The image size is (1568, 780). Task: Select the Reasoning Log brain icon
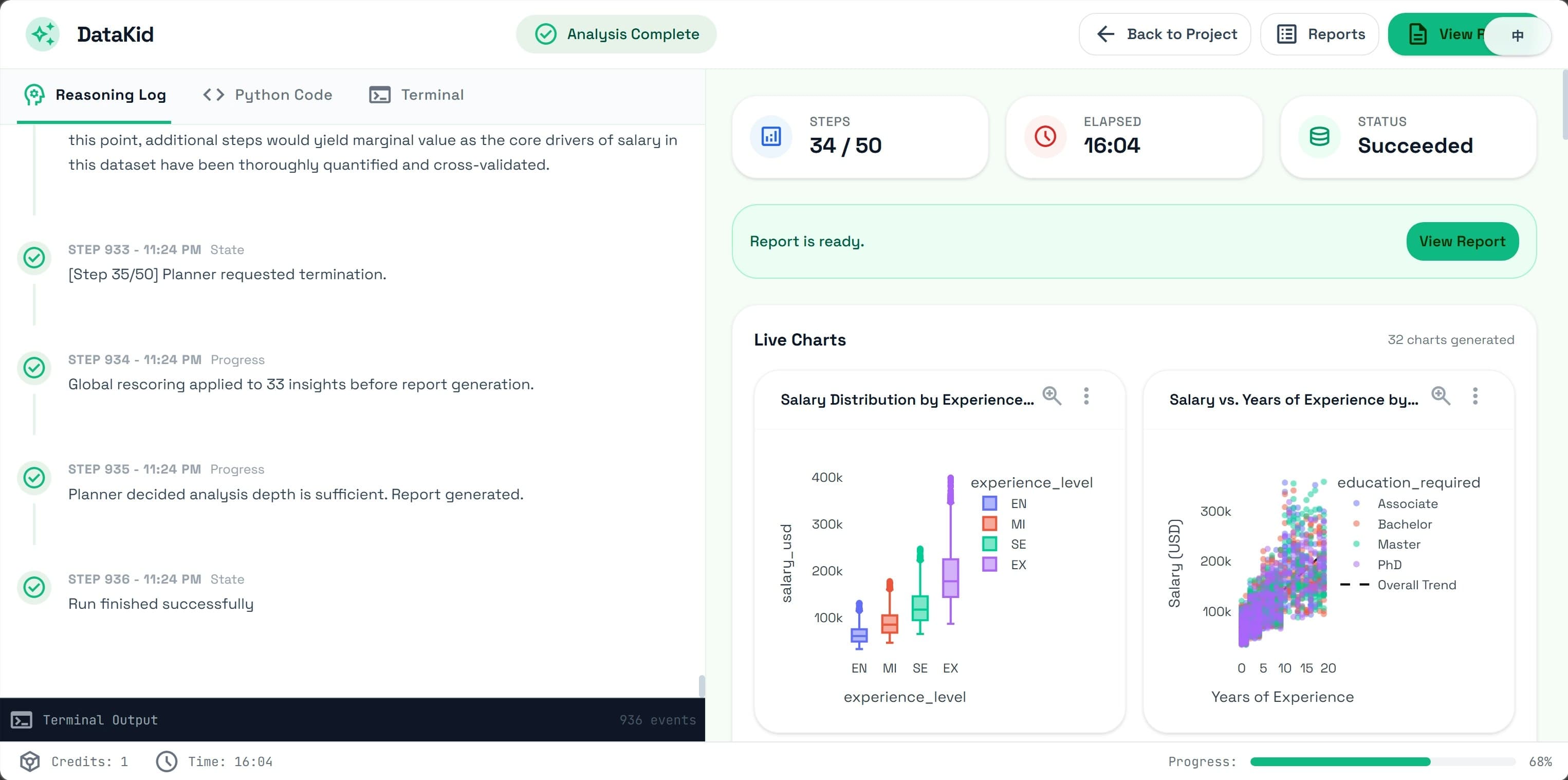[x=34, y=95]
